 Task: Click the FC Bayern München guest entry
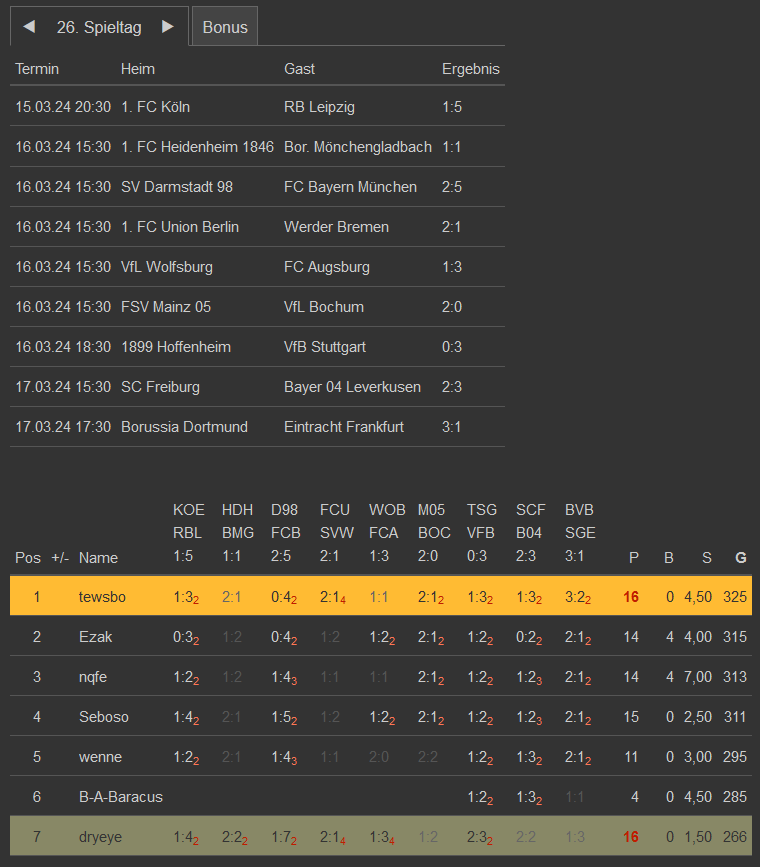pyautogui.click(x=350, y=187)
